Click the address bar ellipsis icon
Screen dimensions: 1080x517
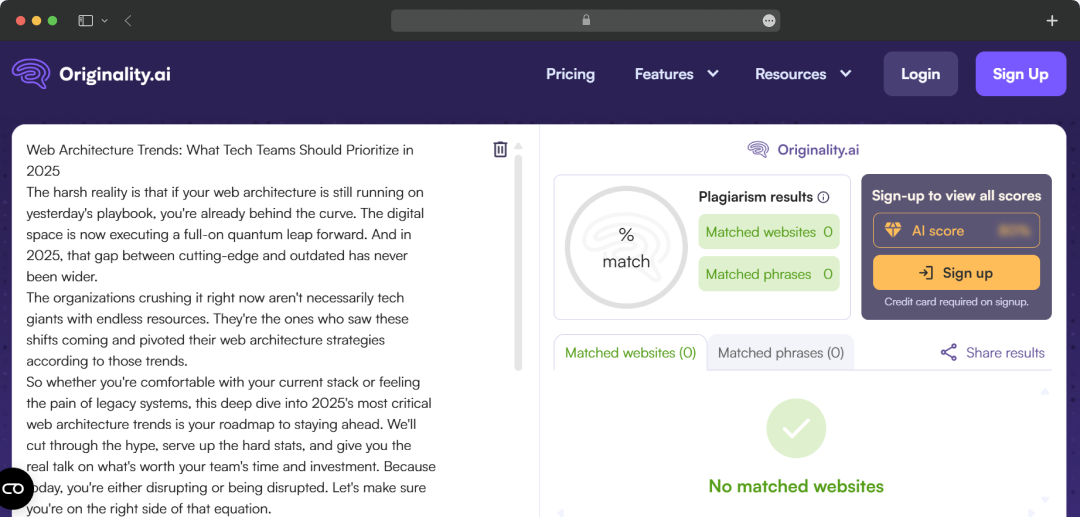click(x=769, y=21)
